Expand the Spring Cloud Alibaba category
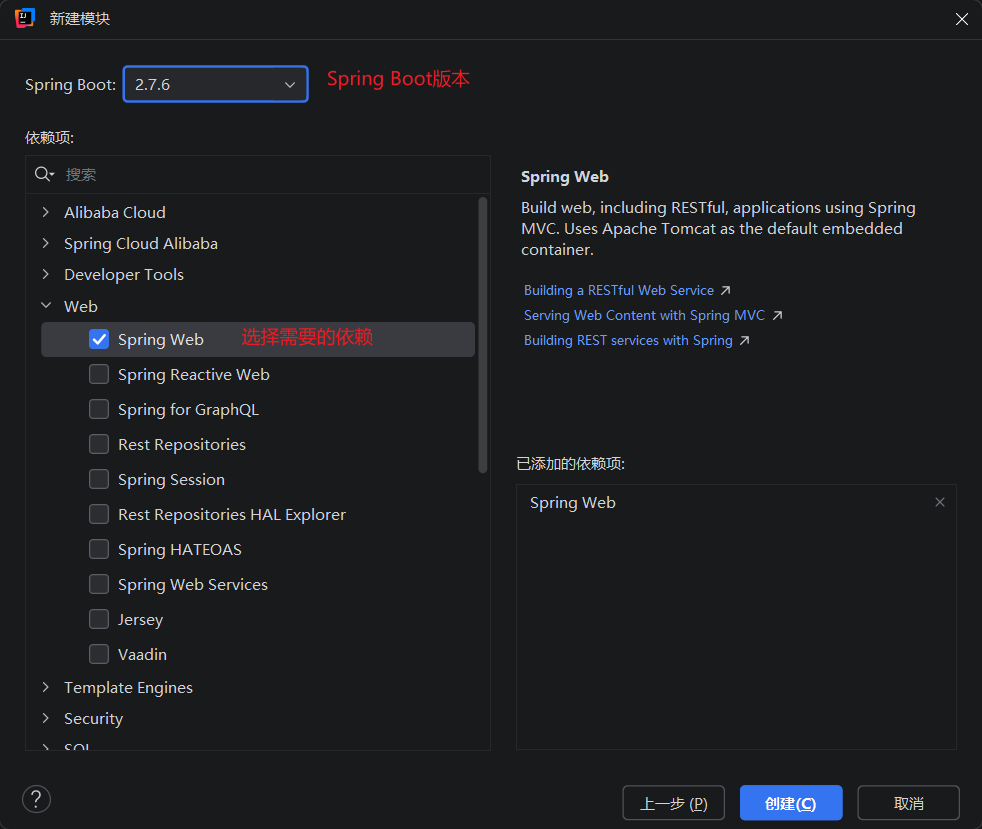The image size is (982, 829). [x=46, y=243]
